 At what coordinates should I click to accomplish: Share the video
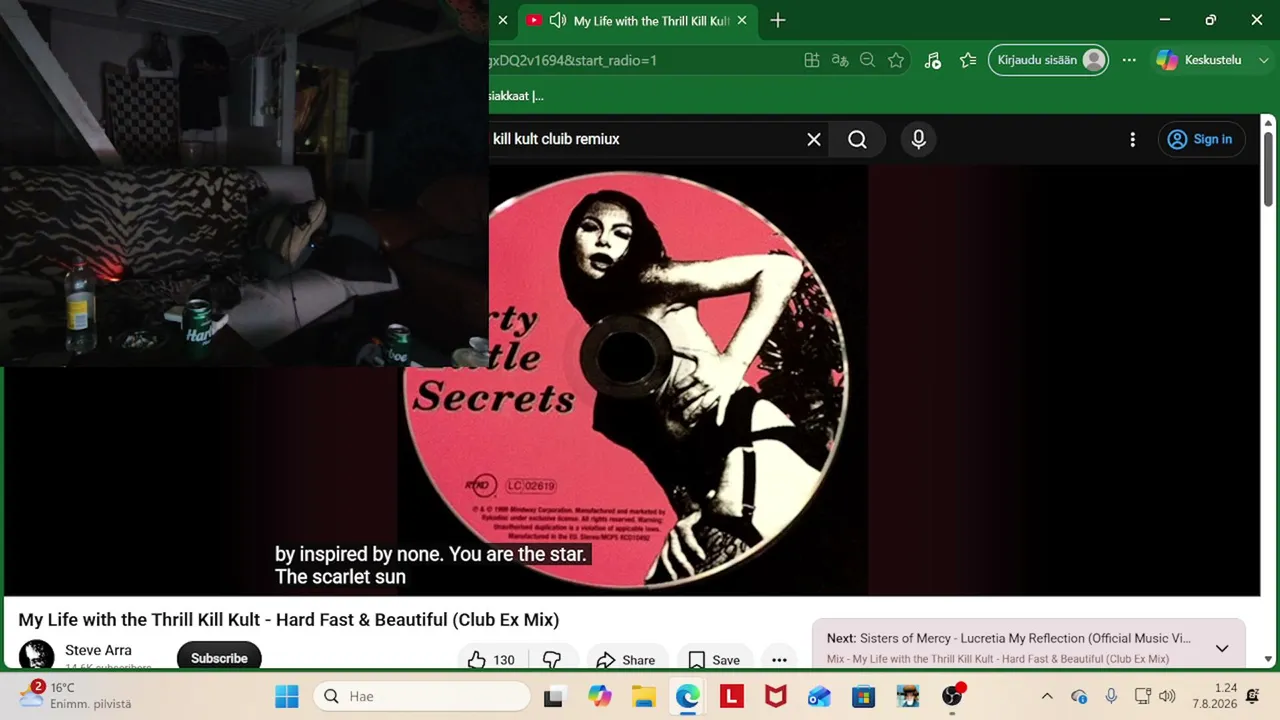[625, 659]
